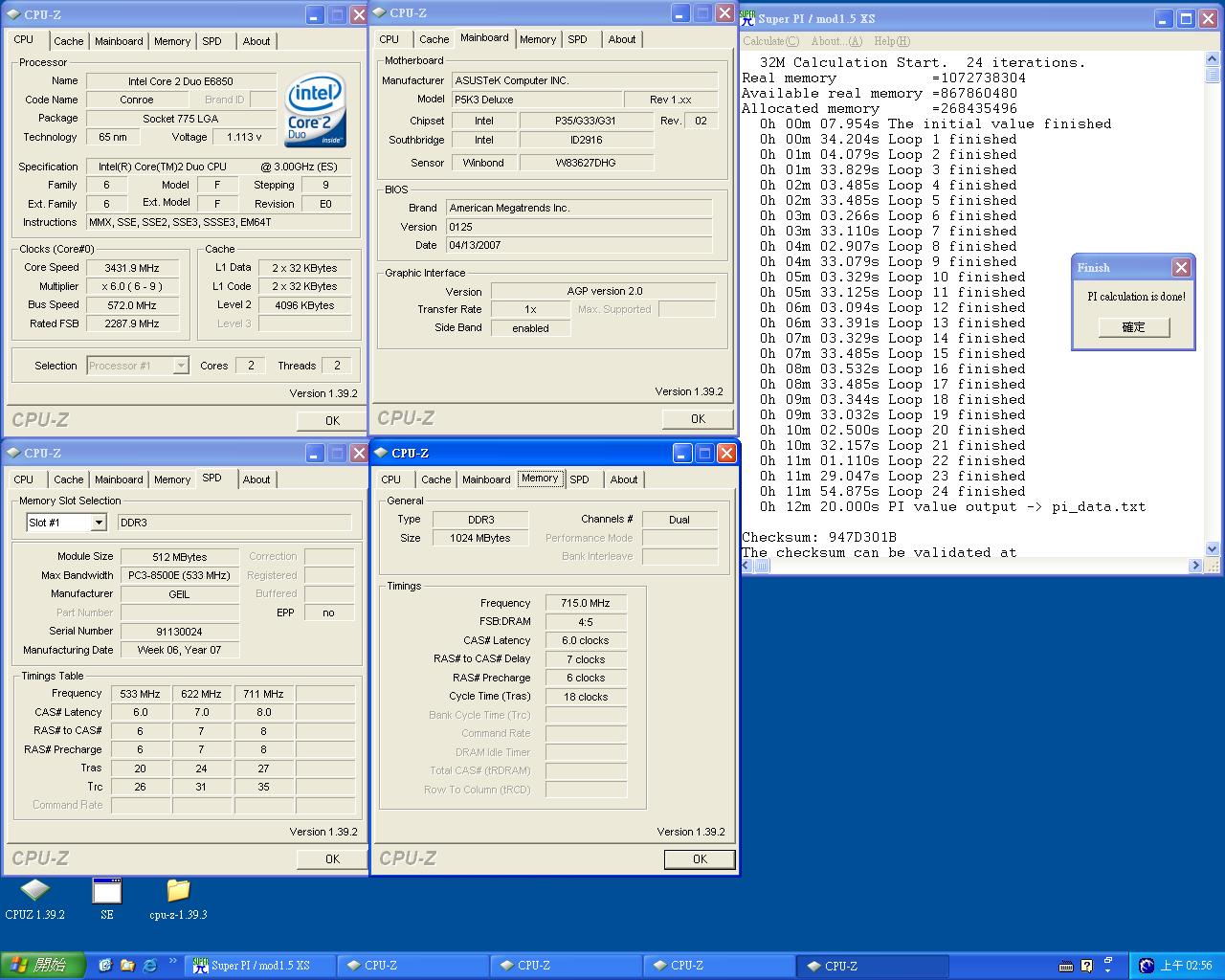Open the Help menu in Super PI
Screen dimensions: 1225x980
[x=892, y=41]
